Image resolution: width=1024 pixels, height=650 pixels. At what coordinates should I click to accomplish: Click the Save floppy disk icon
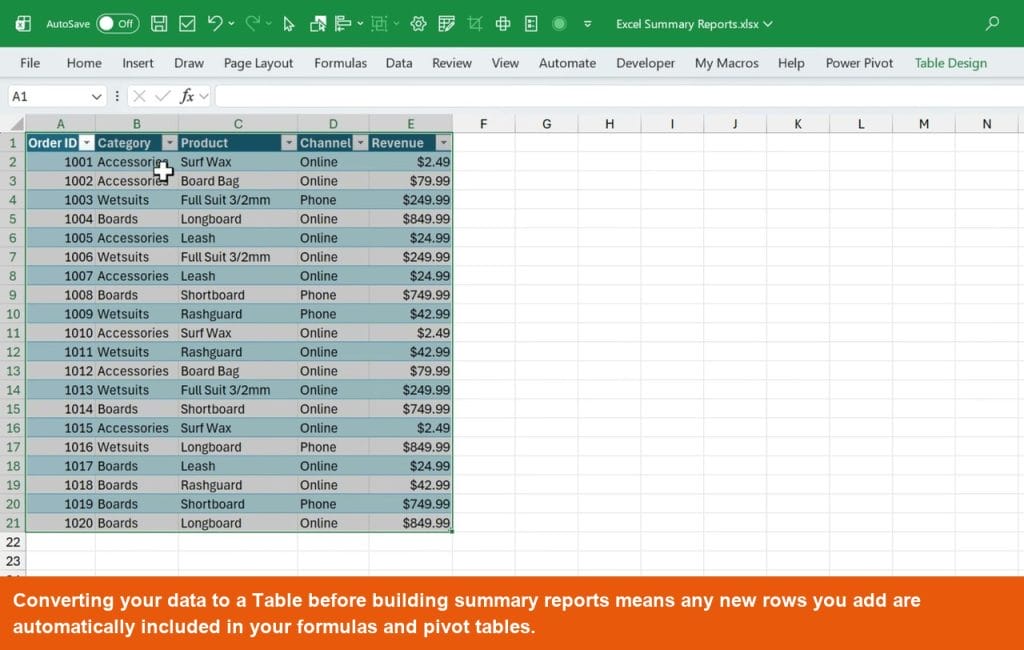coord(159,24)
